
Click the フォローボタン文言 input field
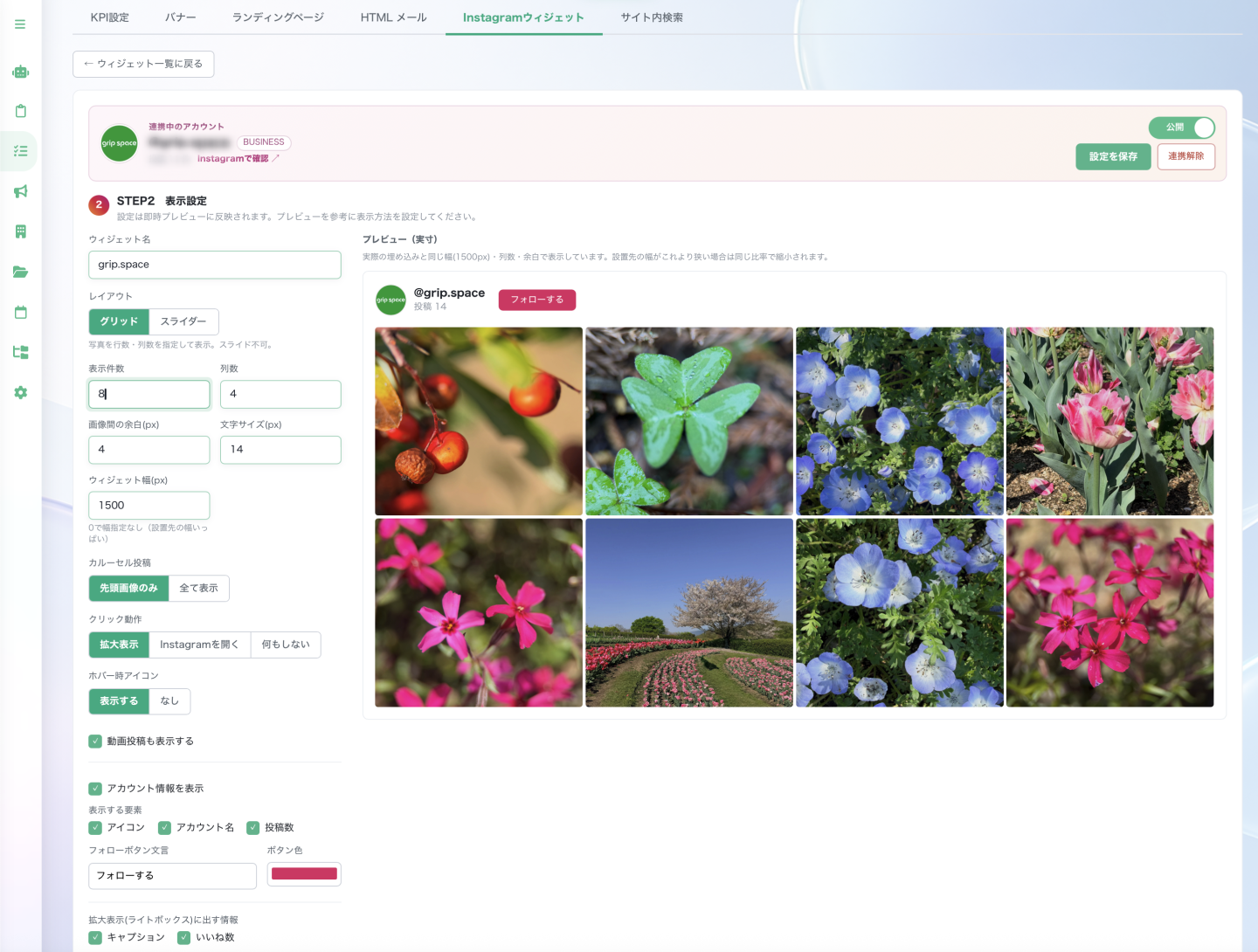[x=173, y=876]
